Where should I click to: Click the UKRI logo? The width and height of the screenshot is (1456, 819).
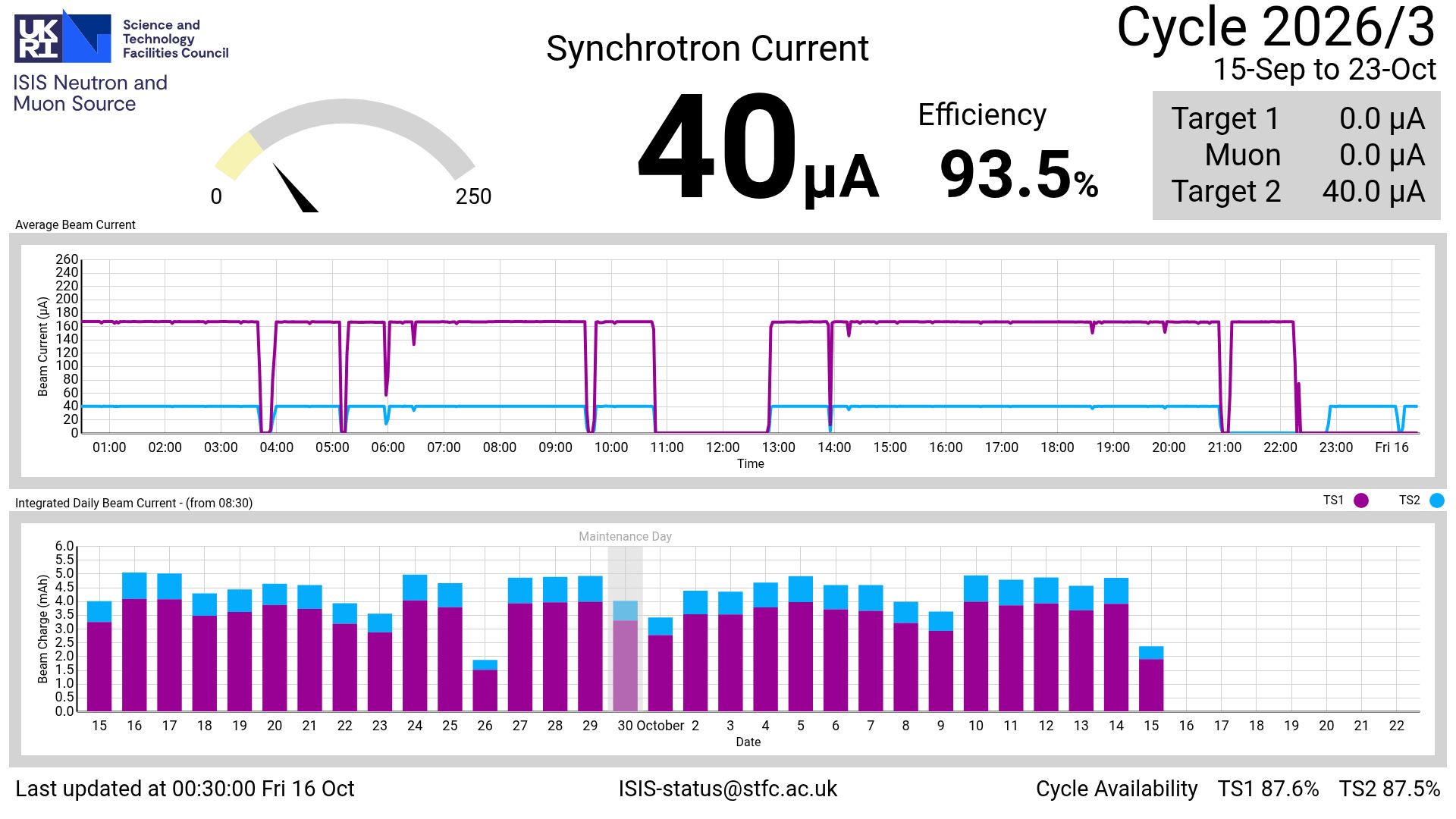pos(62,36)
